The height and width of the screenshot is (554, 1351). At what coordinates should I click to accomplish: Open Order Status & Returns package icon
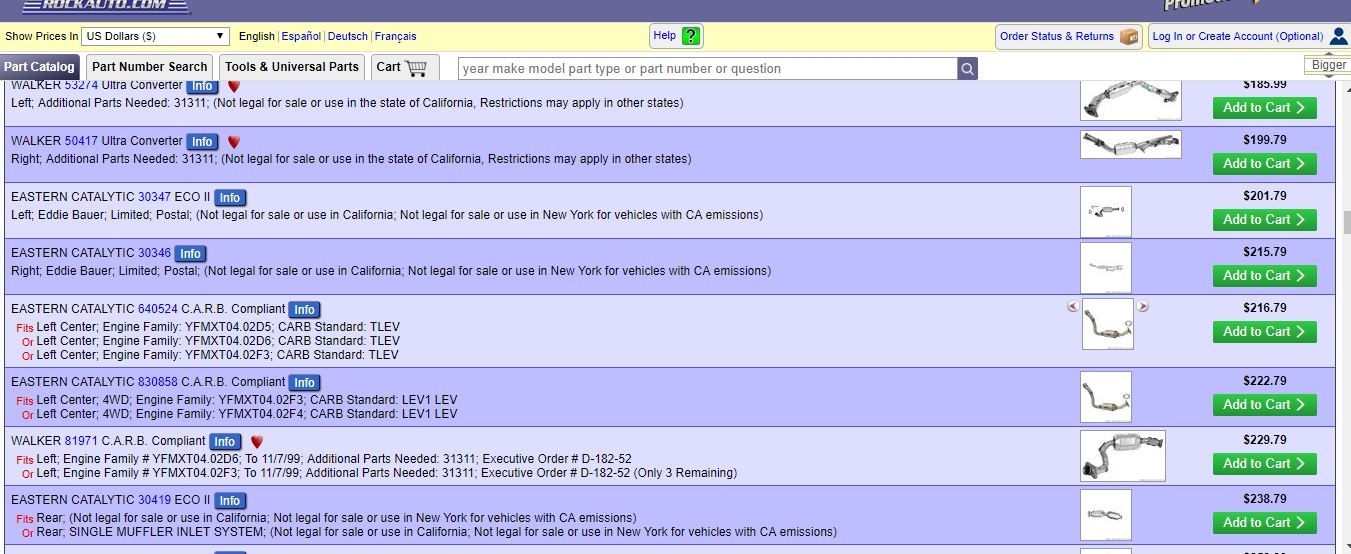tap(1129, 36)
